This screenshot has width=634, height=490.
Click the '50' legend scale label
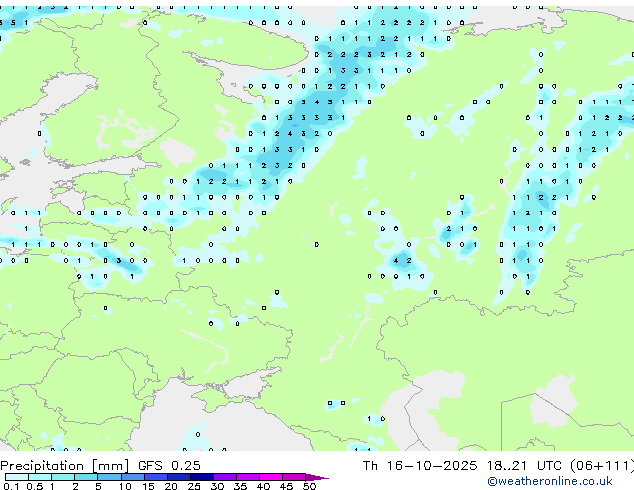click(x=309, y=486)
